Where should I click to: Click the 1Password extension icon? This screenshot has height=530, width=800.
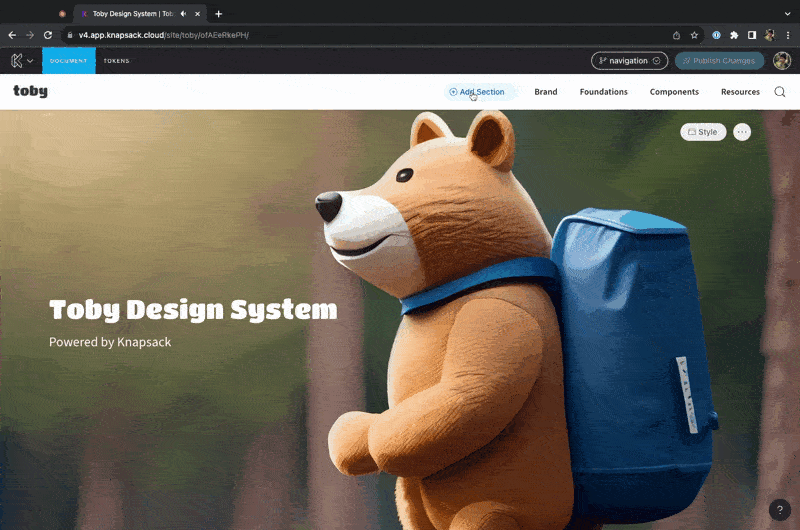716,35
